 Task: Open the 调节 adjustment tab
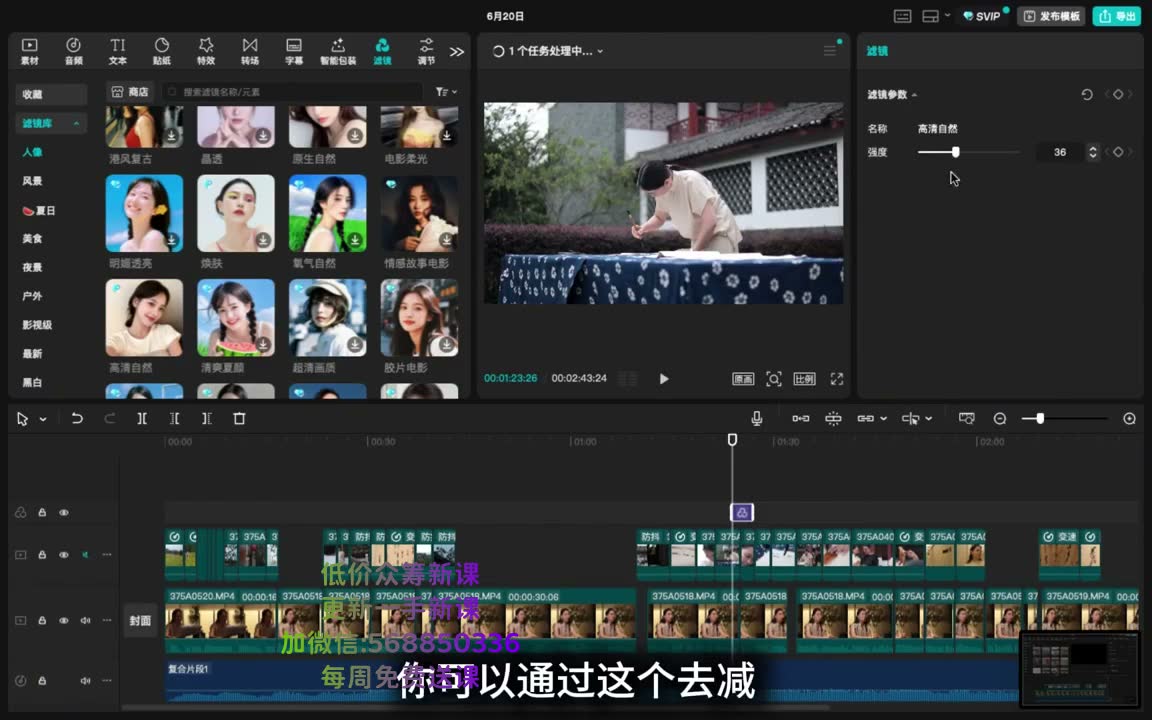point(426,51)
